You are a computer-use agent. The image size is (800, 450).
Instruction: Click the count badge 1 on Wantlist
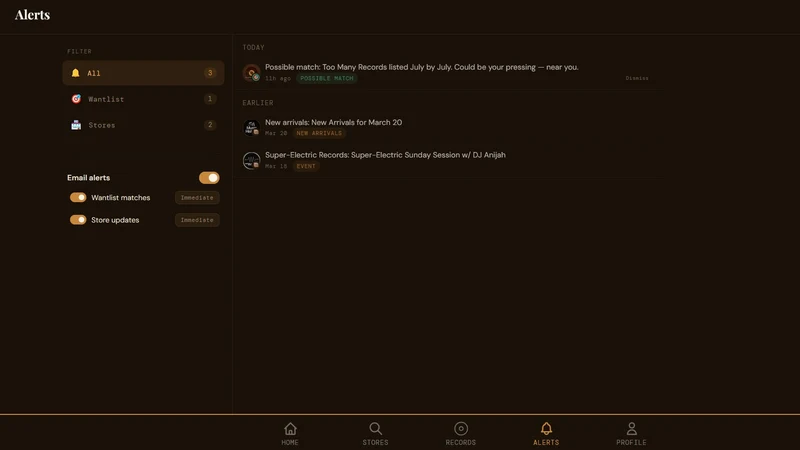pyautogui.click(x=210, y=99)
